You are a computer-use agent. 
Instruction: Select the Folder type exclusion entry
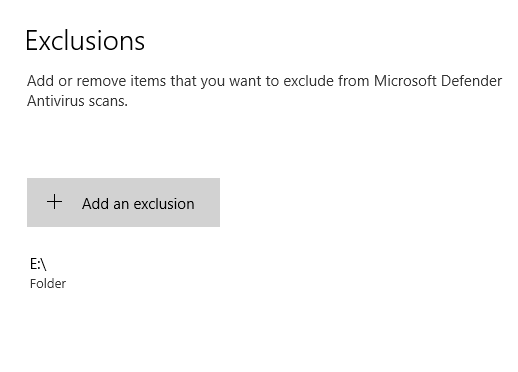pos(48,273)
